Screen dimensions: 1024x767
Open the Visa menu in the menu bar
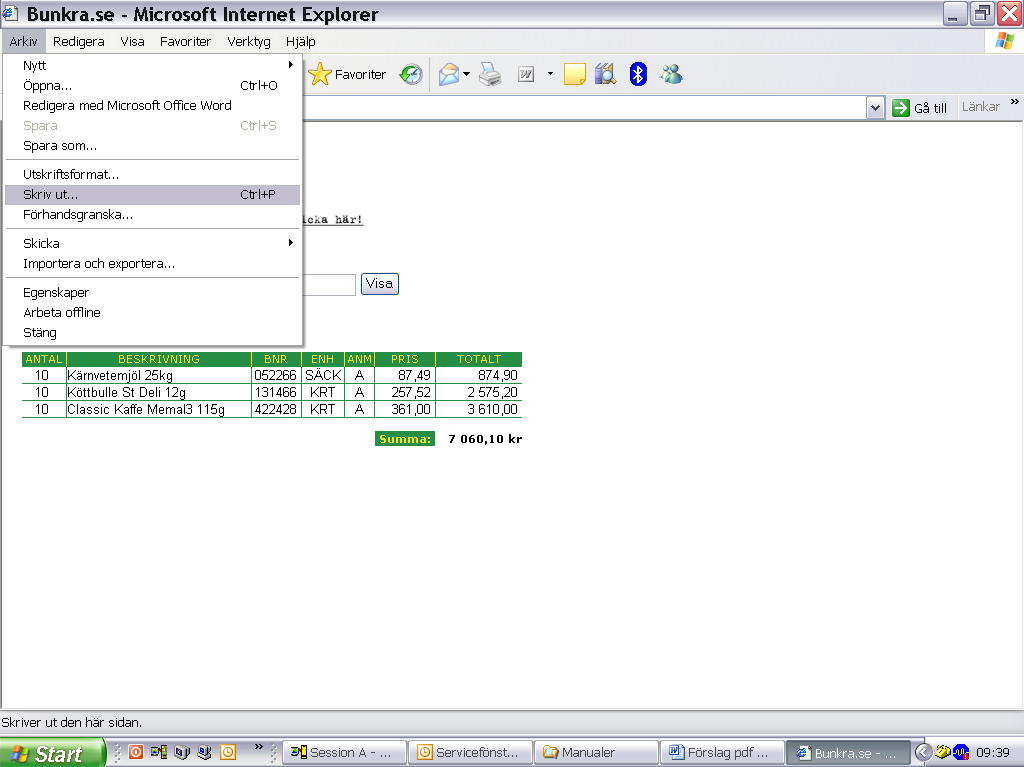132,41
